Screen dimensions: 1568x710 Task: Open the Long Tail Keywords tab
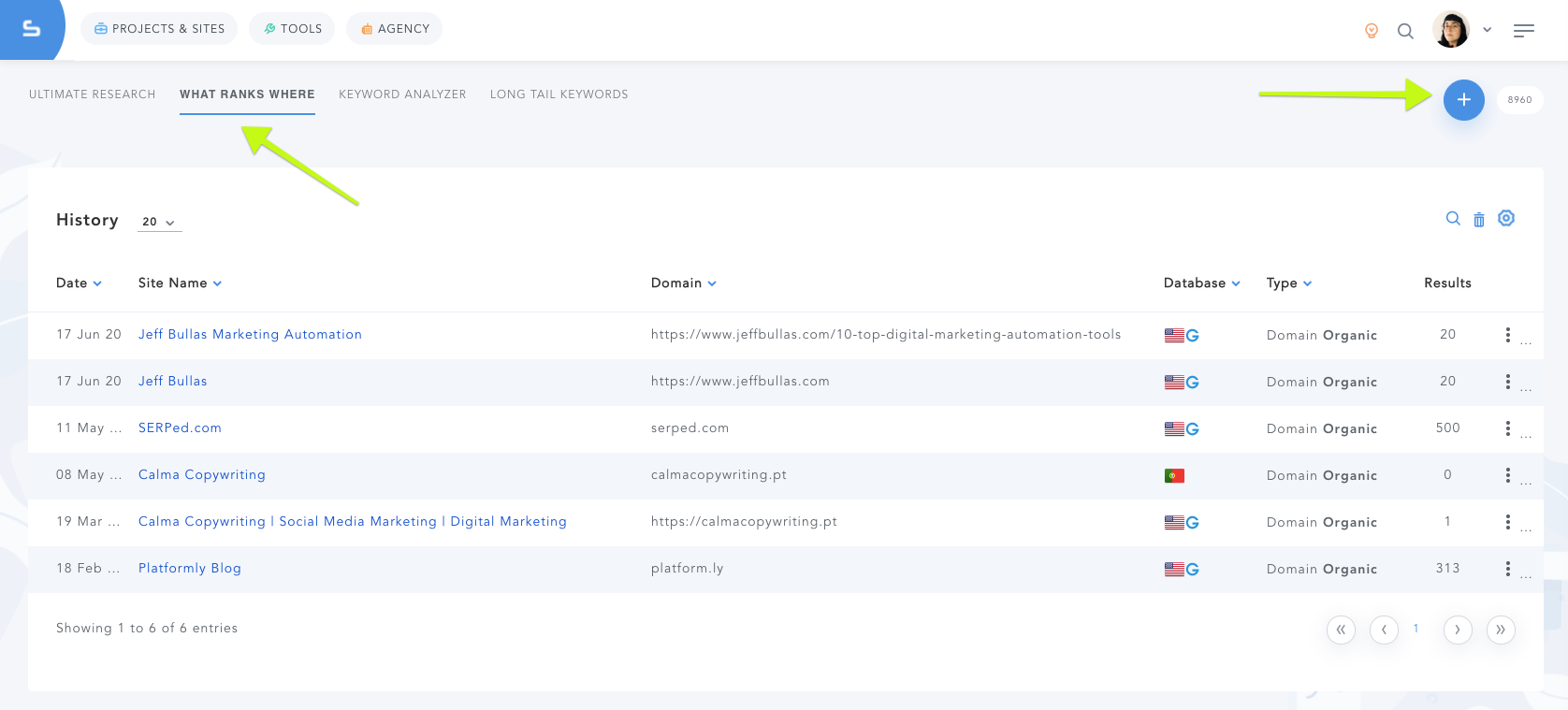559,94
